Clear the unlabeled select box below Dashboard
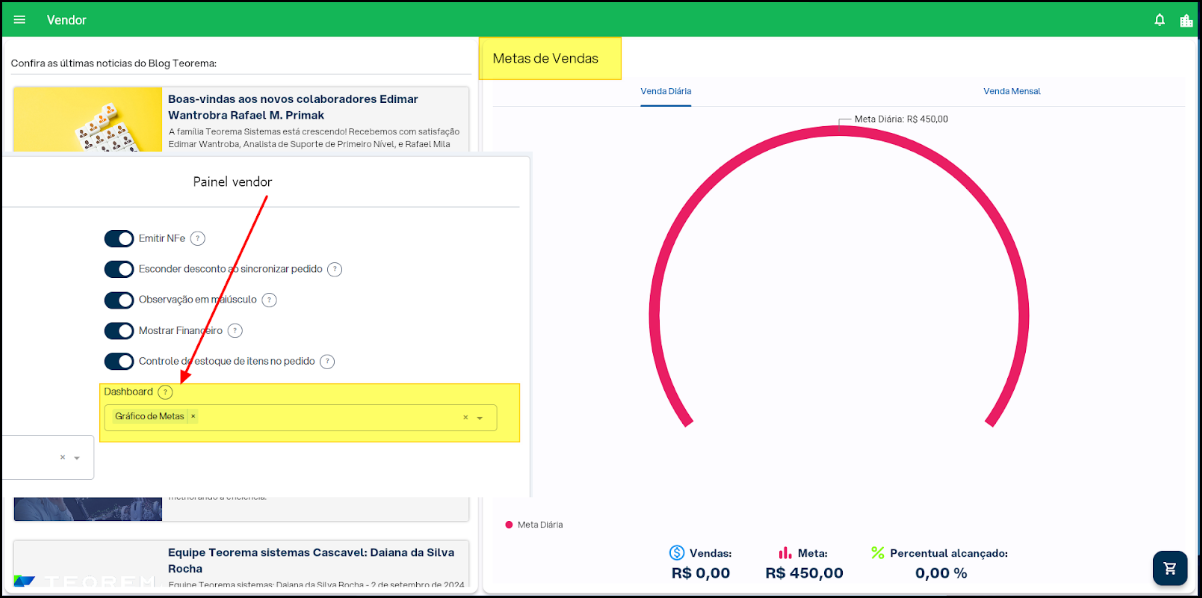Viewport: 1202px width, 598px height. click(62, 457)
